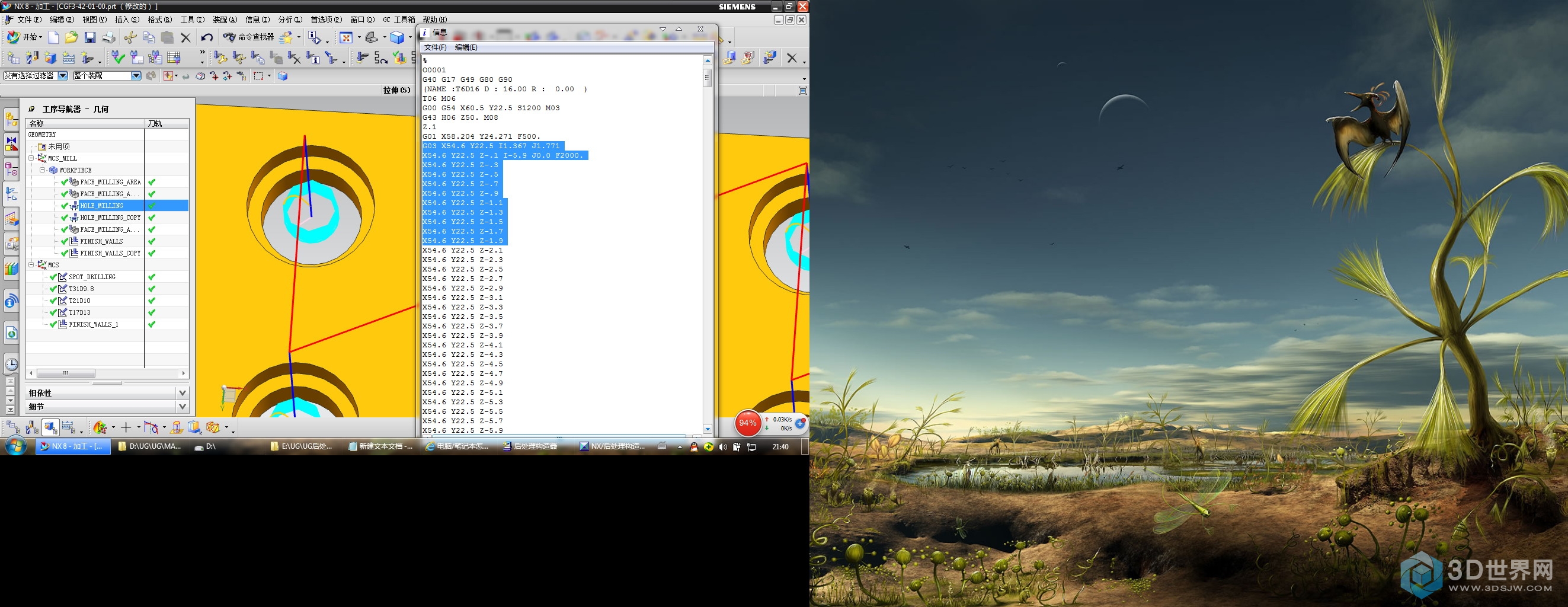Screen dimensions: 1568x607
Task: Open the History clock sidebar tab
Action: pos(12,365)
